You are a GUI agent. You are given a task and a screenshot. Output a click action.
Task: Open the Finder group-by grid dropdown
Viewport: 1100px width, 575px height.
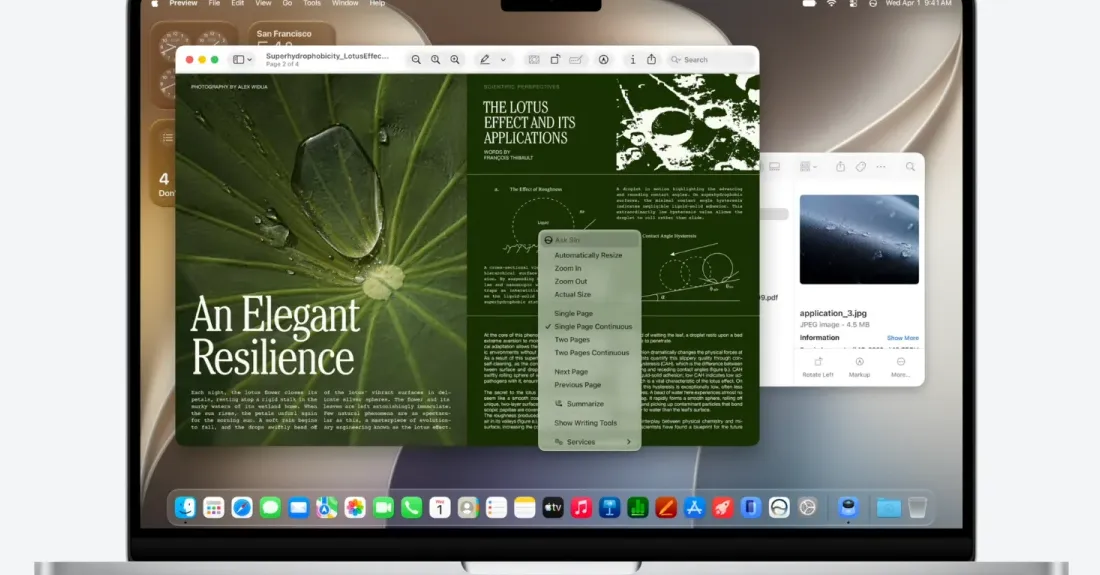(808, 167)
